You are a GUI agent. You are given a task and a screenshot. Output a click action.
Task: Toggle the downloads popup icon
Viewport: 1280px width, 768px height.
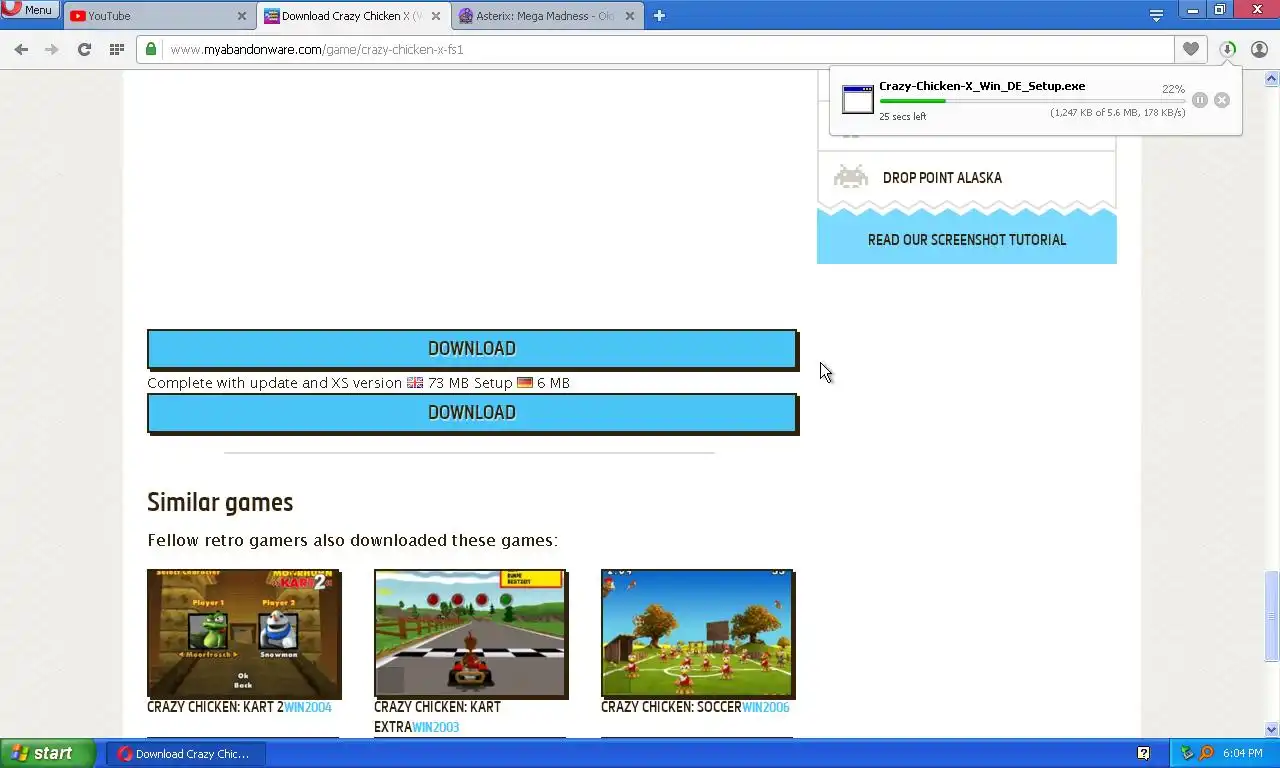coord(1228,49)
